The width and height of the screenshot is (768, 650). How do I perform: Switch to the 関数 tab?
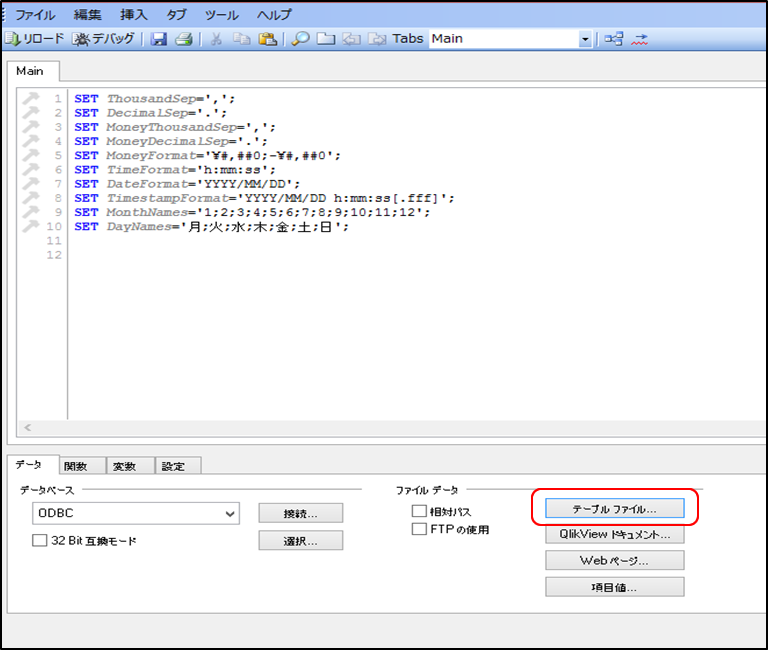(82, 466)
